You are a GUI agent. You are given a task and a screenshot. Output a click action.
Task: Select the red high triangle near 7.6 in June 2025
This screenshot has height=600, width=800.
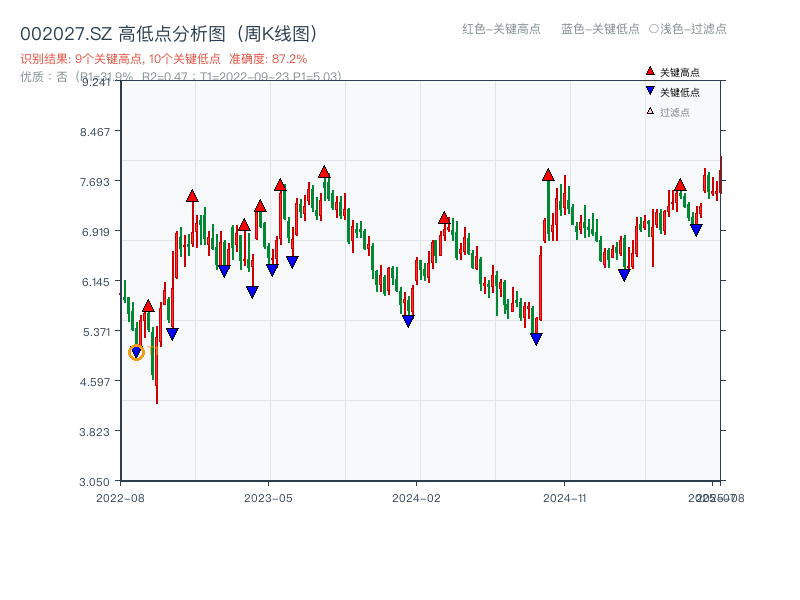coord(680,185)
